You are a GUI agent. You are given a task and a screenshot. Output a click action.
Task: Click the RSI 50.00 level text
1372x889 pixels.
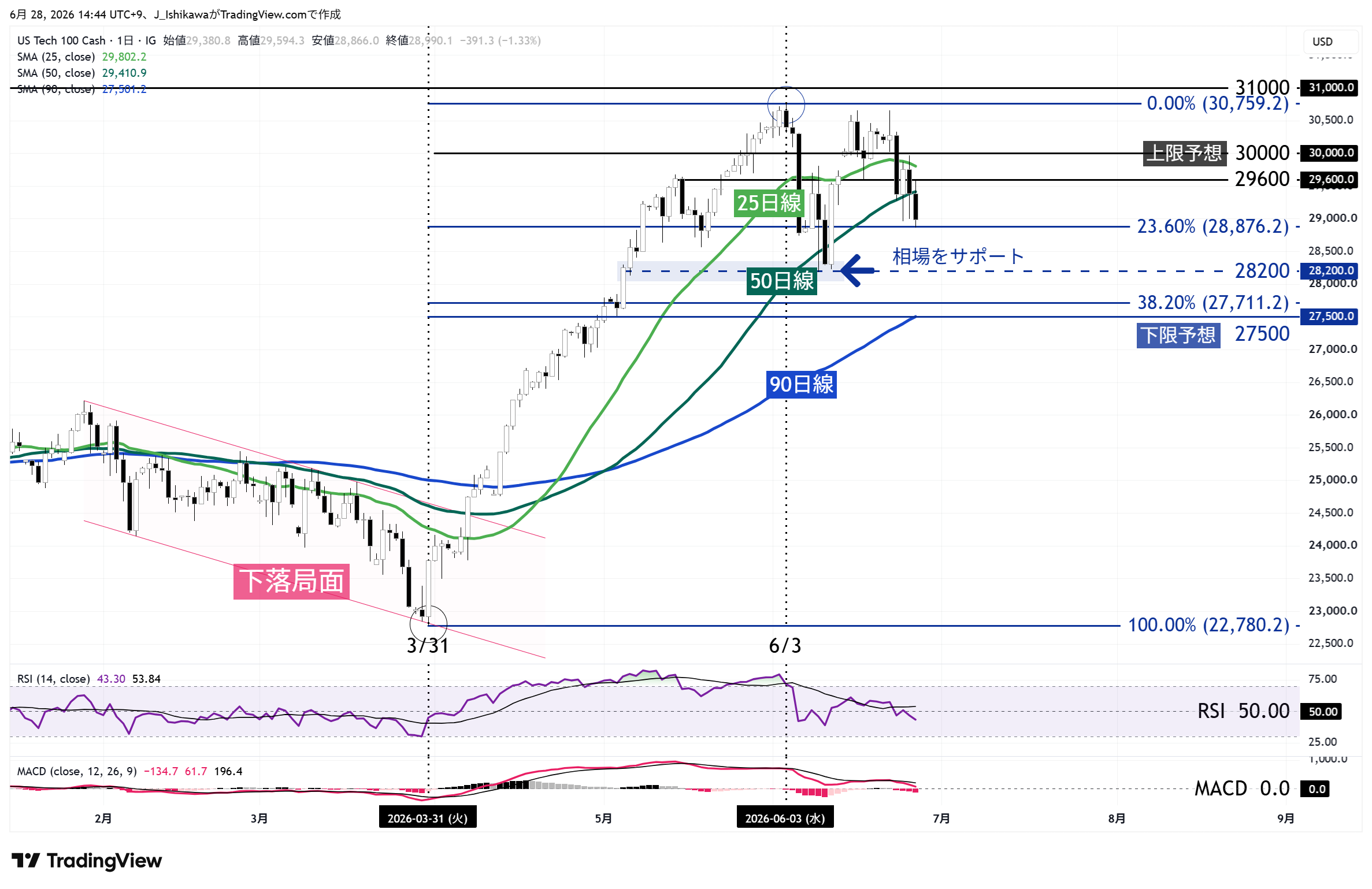pyautogui.click(x=1243, y=711)
